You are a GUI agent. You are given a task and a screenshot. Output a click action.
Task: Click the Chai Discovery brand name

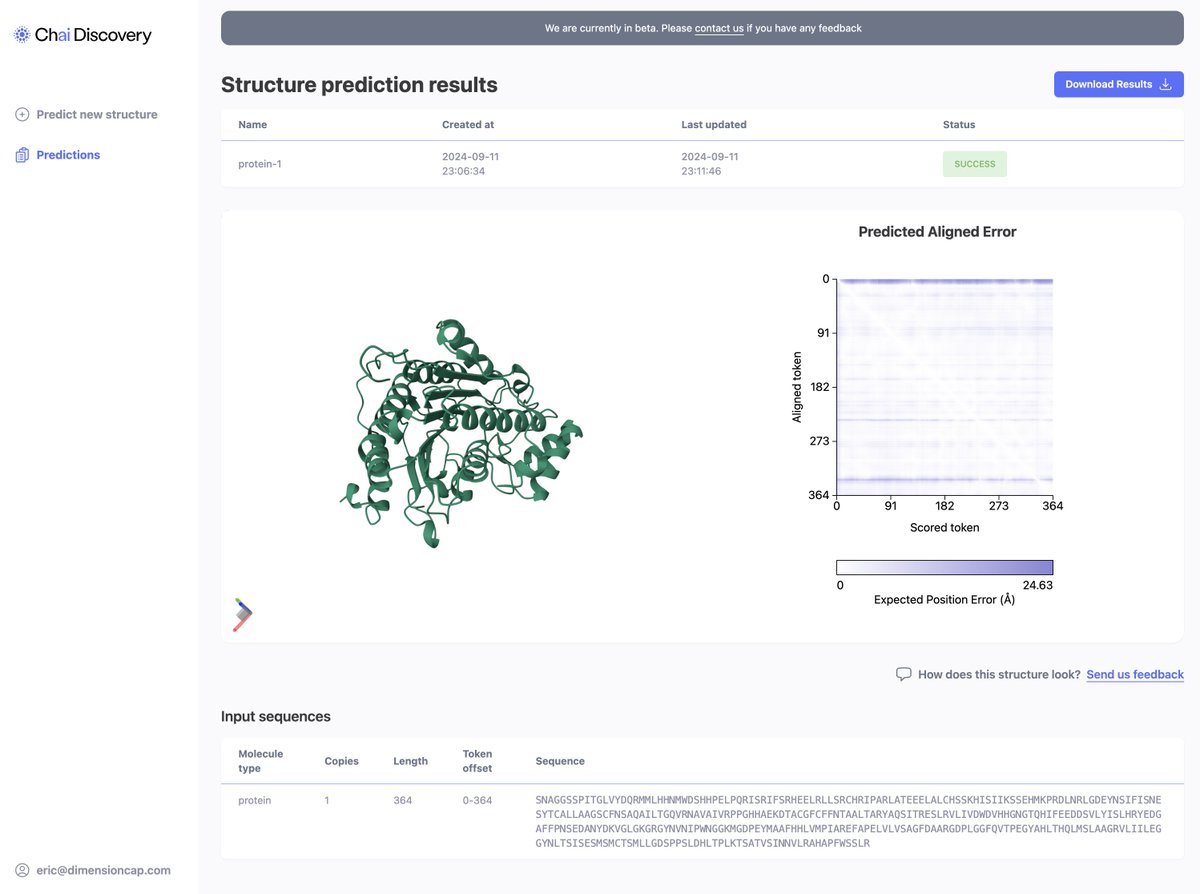[93, 35]
